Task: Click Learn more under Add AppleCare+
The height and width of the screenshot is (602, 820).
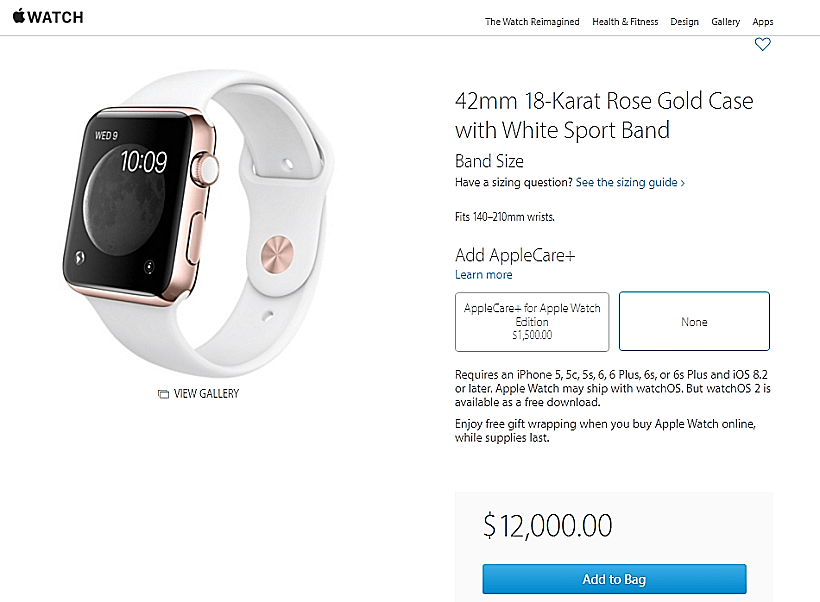Action: click(484, 275)
